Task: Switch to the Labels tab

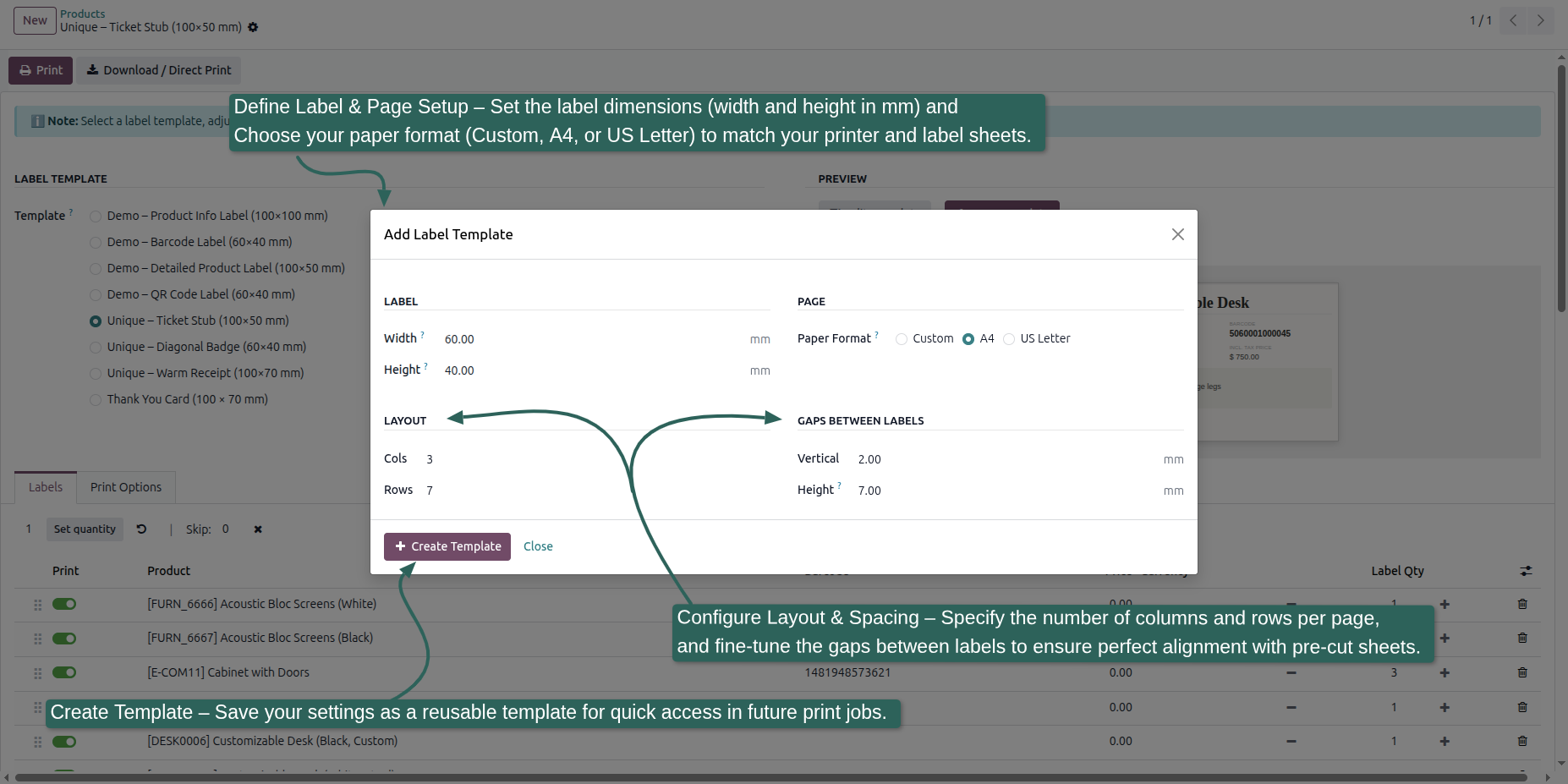Action: coord(46,487)
